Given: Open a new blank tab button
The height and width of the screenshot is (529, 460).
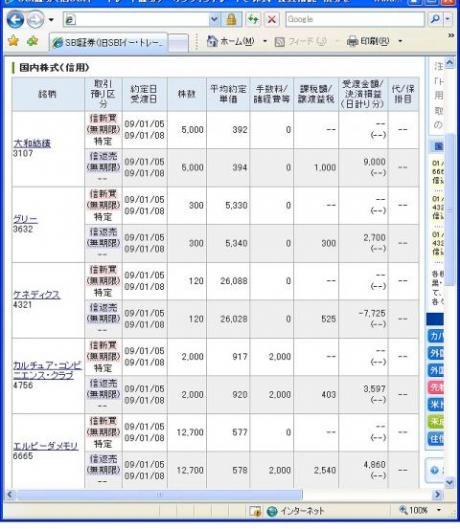Looking at the screenshot, I should (x=178, y=44).
